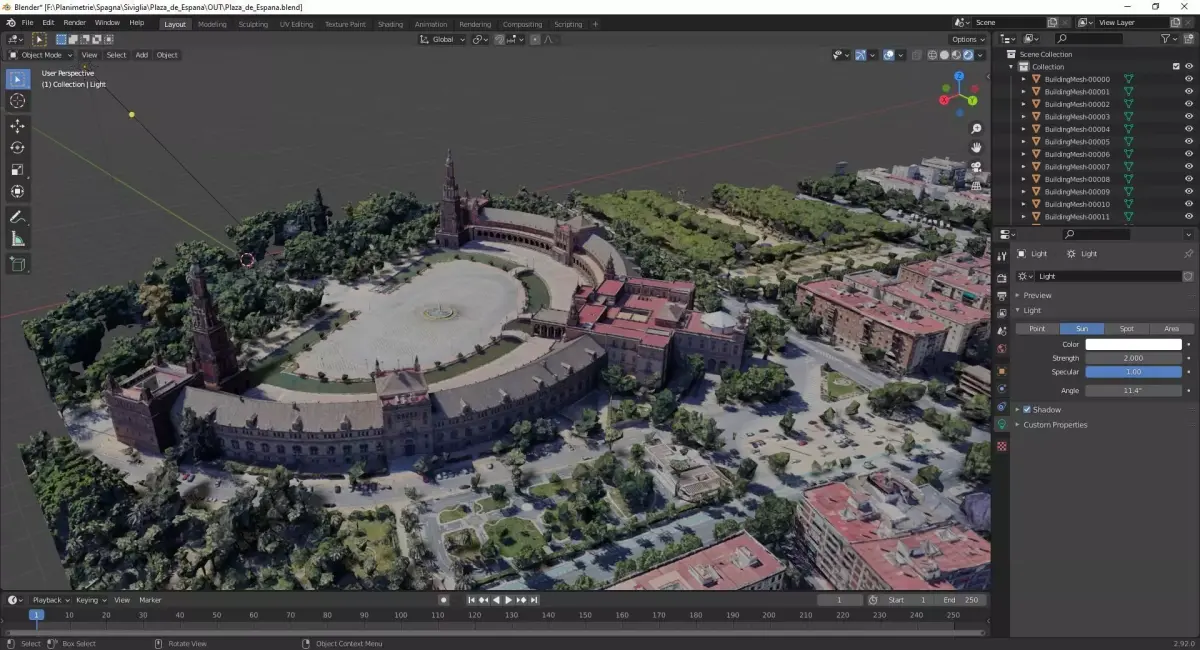Open the Render menu
Viewport: 1200px width, 650px height.
(75, 23)
